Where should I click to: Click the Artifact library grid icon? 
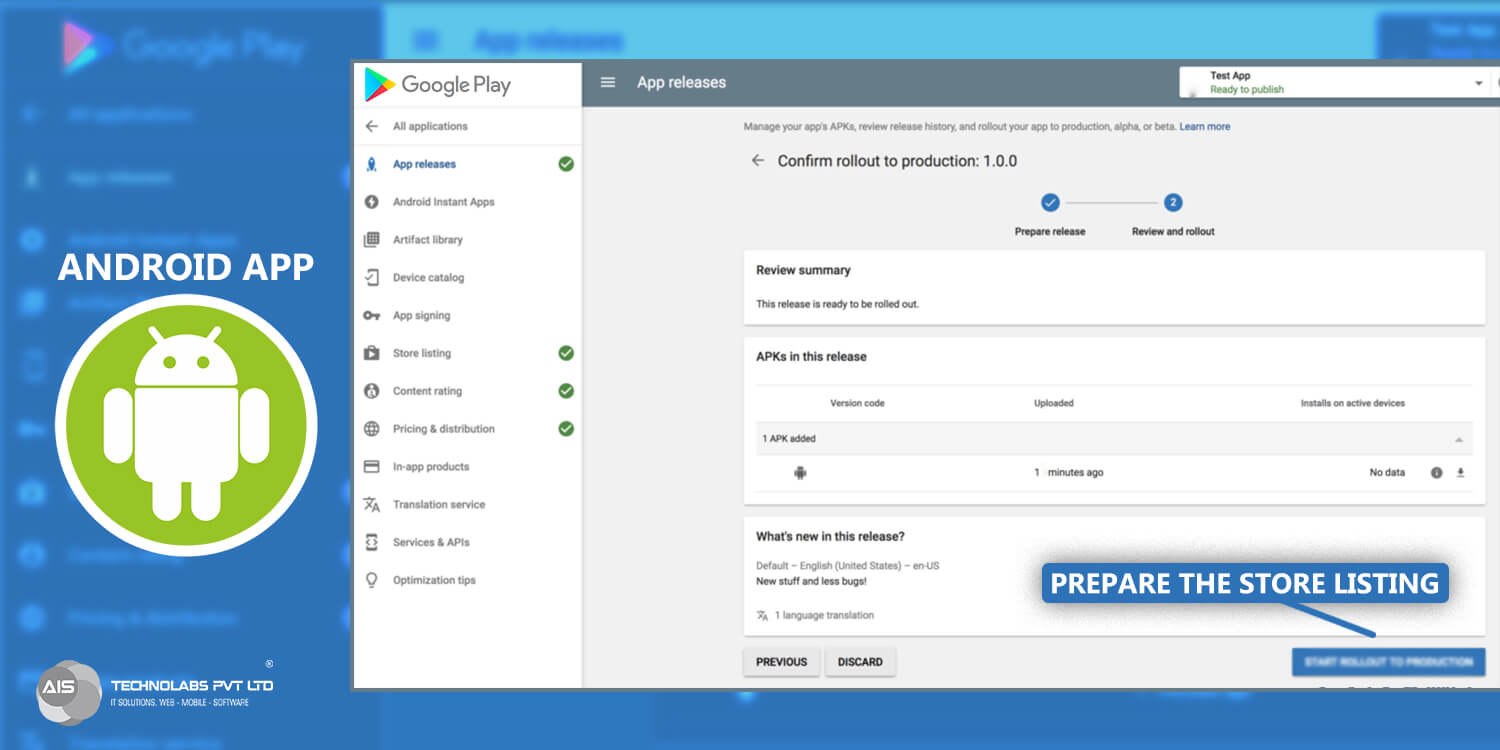[372, 240]
